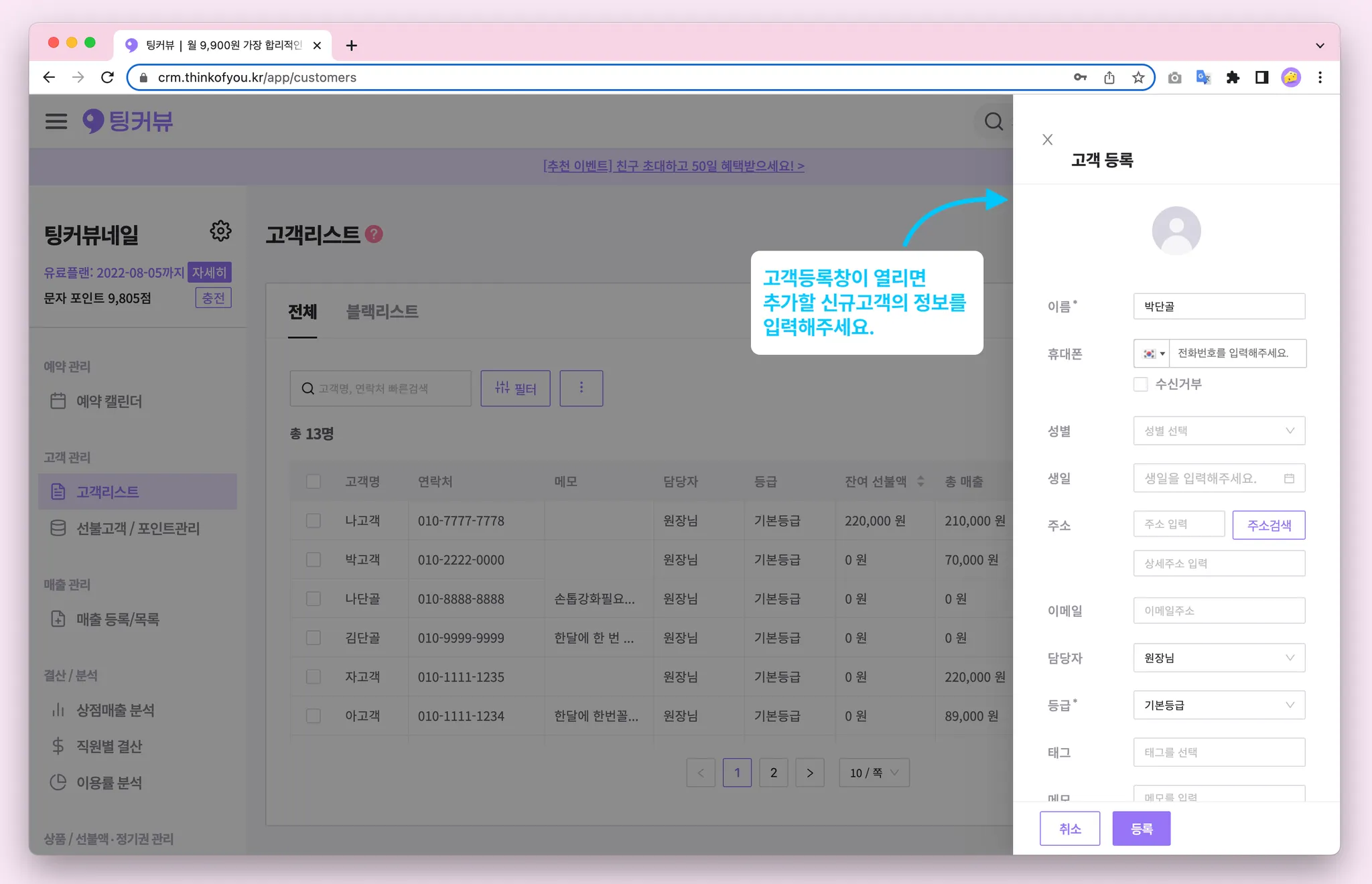Click the search magnifier icon in header
Image resolution: width=1372 pixels, height=884 pixels.
pos(993,121)
